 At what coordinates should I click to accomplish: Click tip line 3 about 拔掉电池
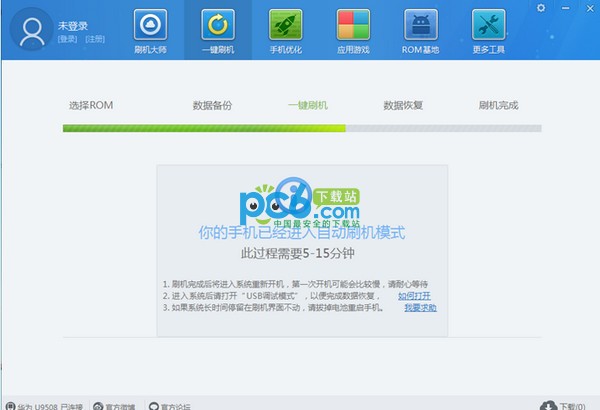pos(274,307)
